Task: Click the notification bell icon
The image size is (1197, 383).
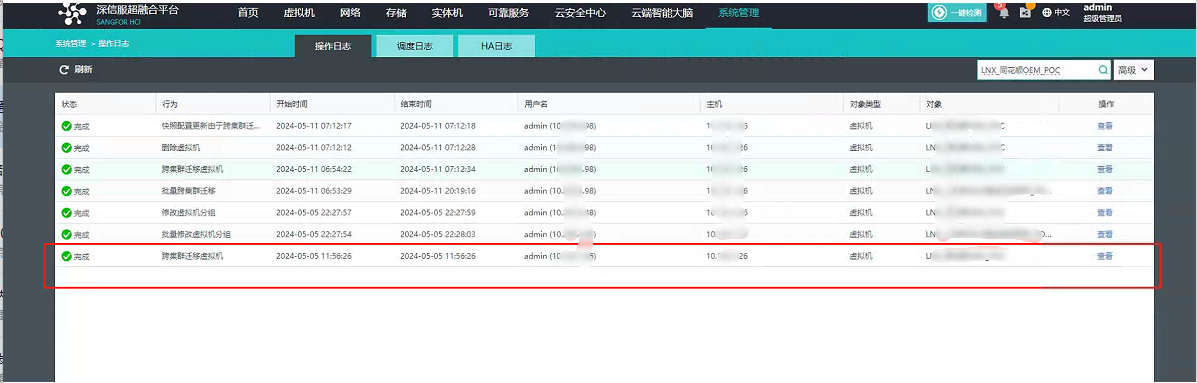Action: (x=1004, y=12)
